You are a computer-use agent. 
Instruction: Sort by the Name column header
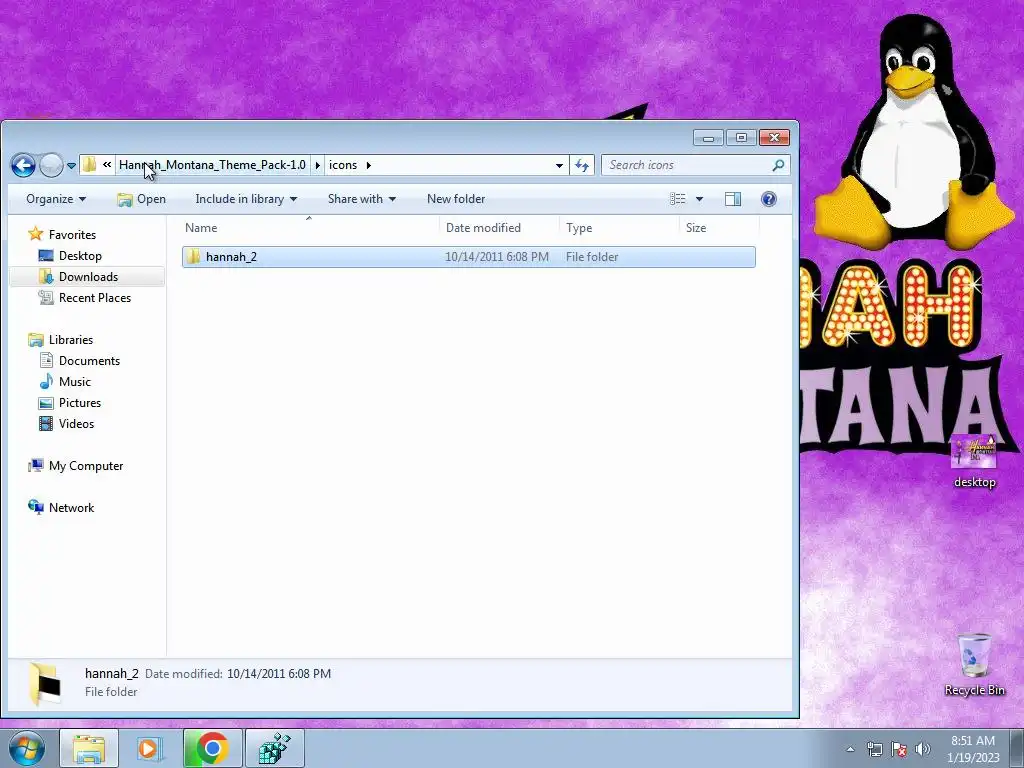click(x=309, y=227)
